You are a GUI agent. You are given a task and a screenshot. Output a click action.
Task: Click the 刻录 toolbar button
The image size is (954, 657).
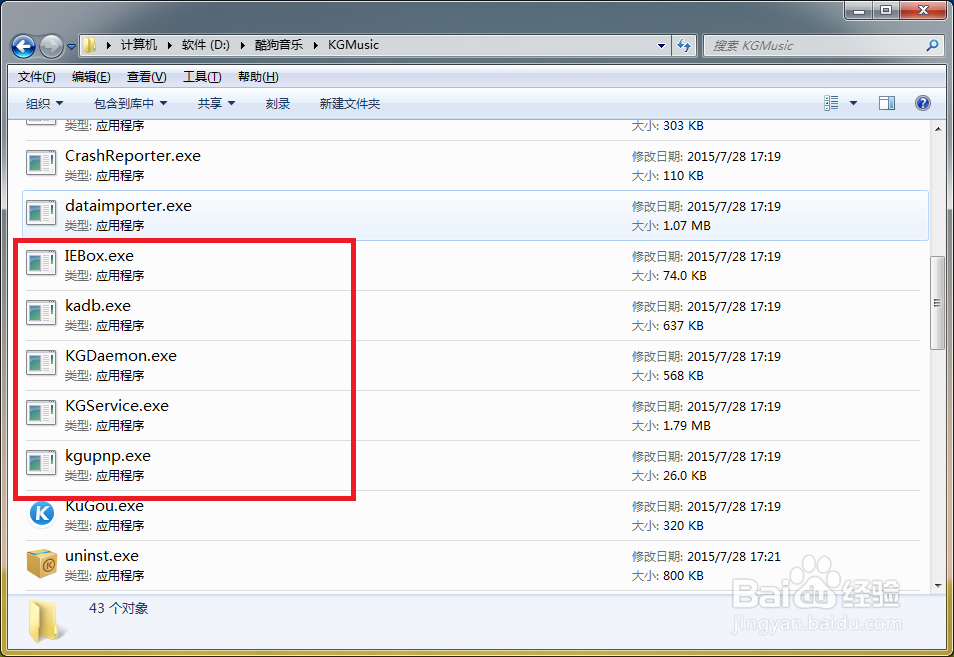(278, 103)
